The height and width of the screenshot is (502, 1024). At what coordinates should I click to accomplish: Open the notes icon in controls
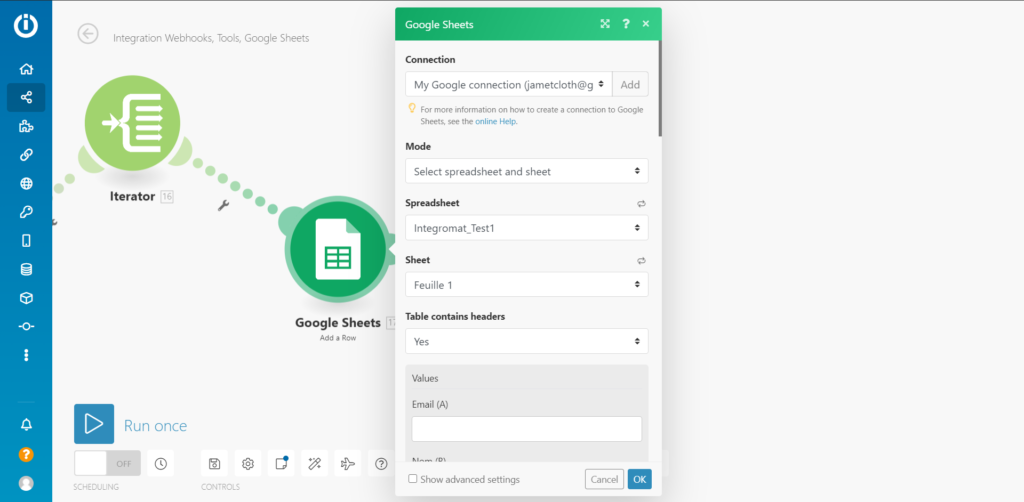coord(281,463)
